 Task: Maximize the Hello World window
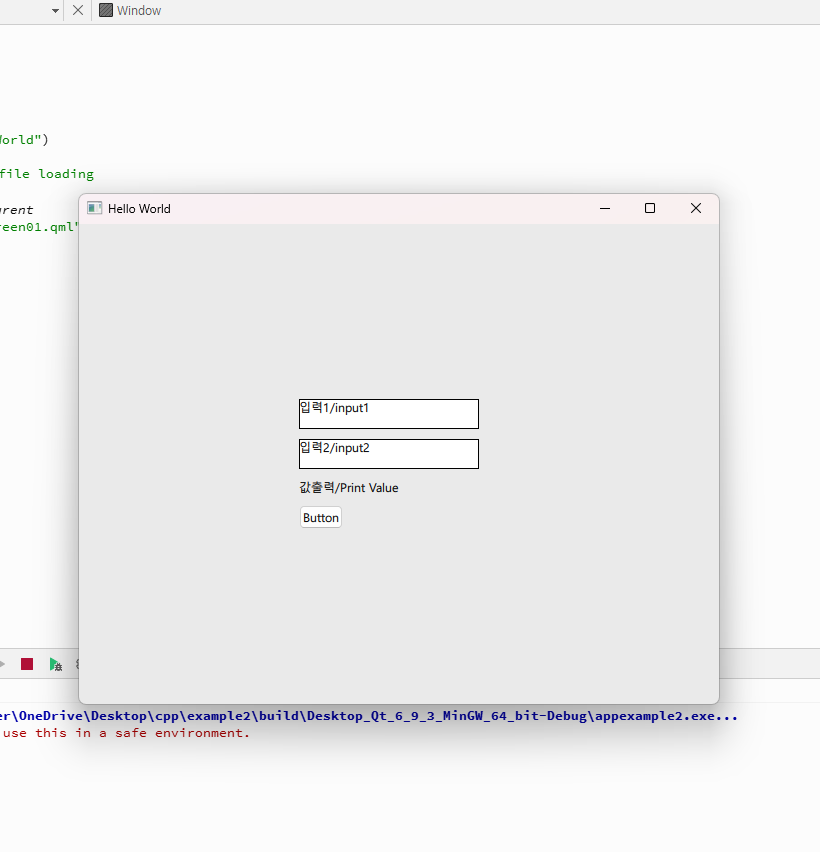pos(650,208)
